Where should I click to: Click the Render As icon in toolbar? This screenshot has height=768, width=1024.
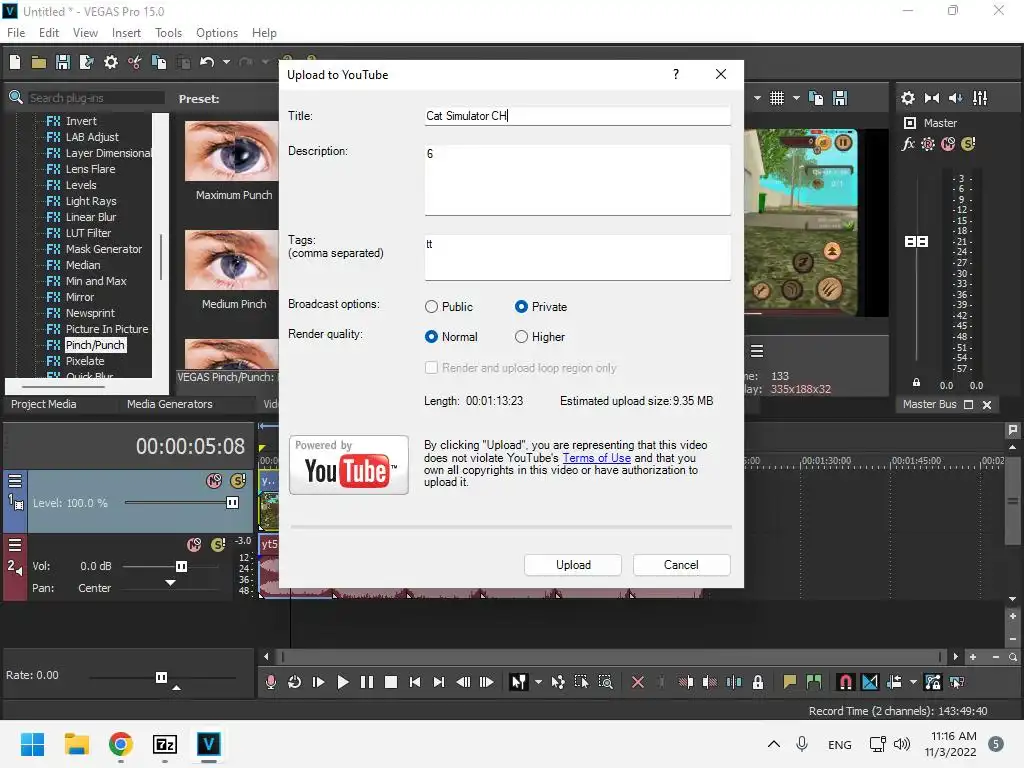click(x=86, y=62)
